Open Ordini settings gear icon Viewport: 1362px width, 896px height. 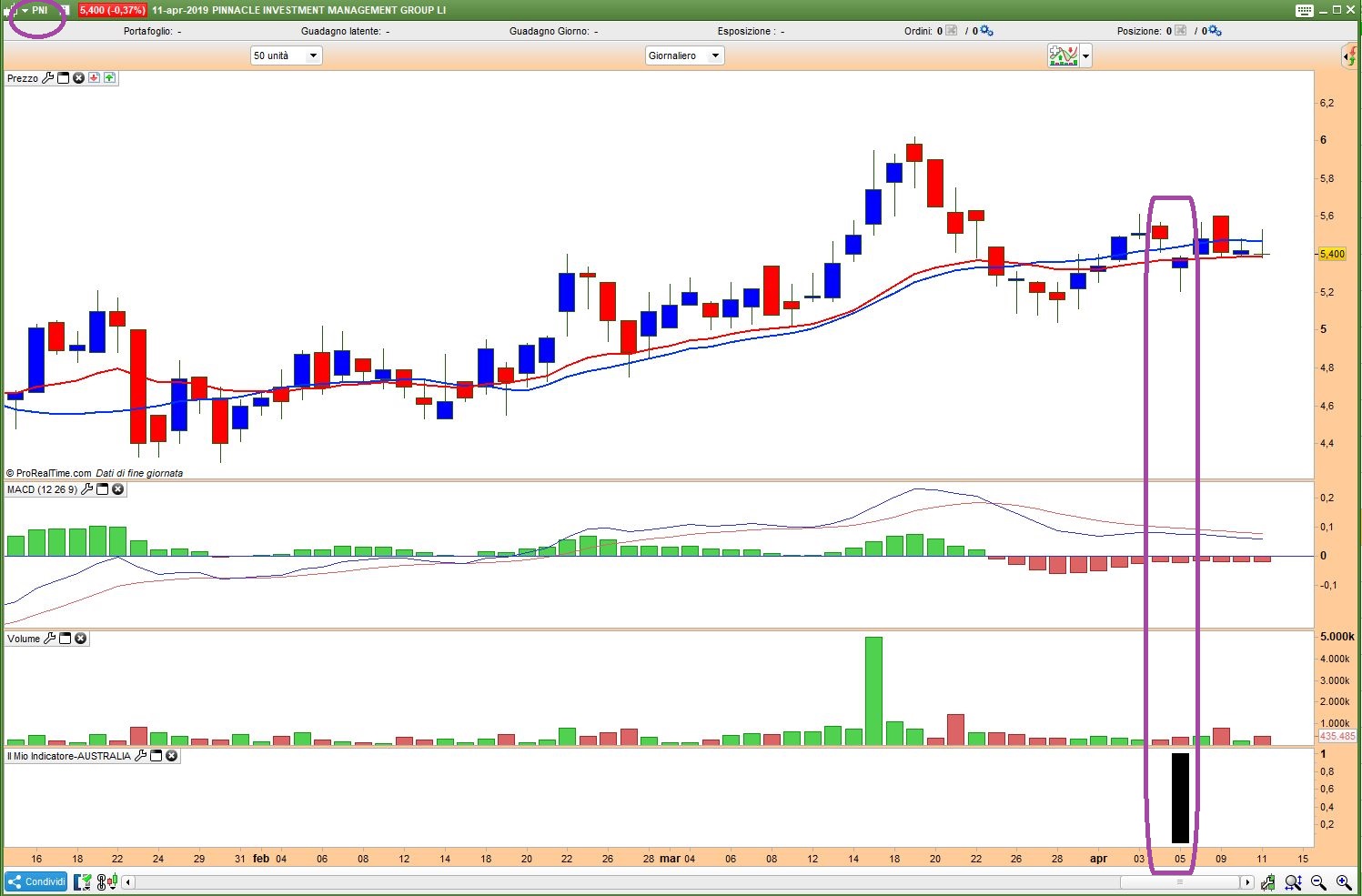[x=987, y=31]
